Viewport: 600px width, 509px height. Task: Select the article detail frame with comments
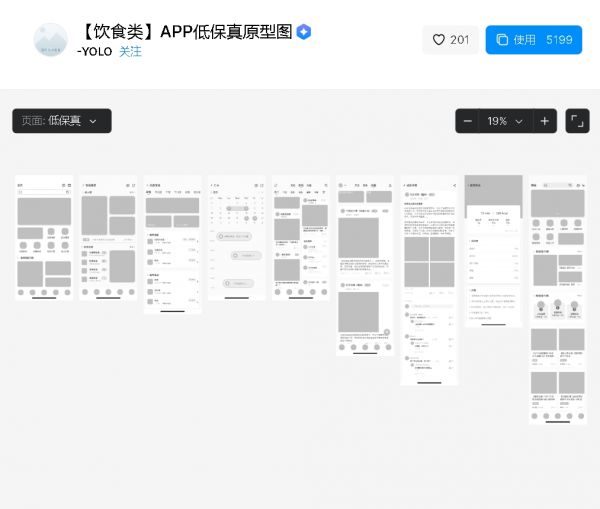429,280
